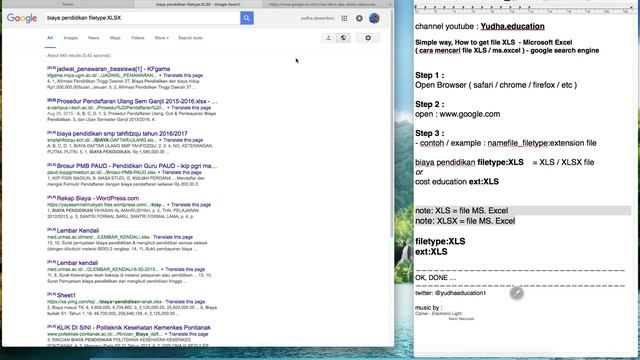Click Yudha.education link in notes window

point(512,26)
